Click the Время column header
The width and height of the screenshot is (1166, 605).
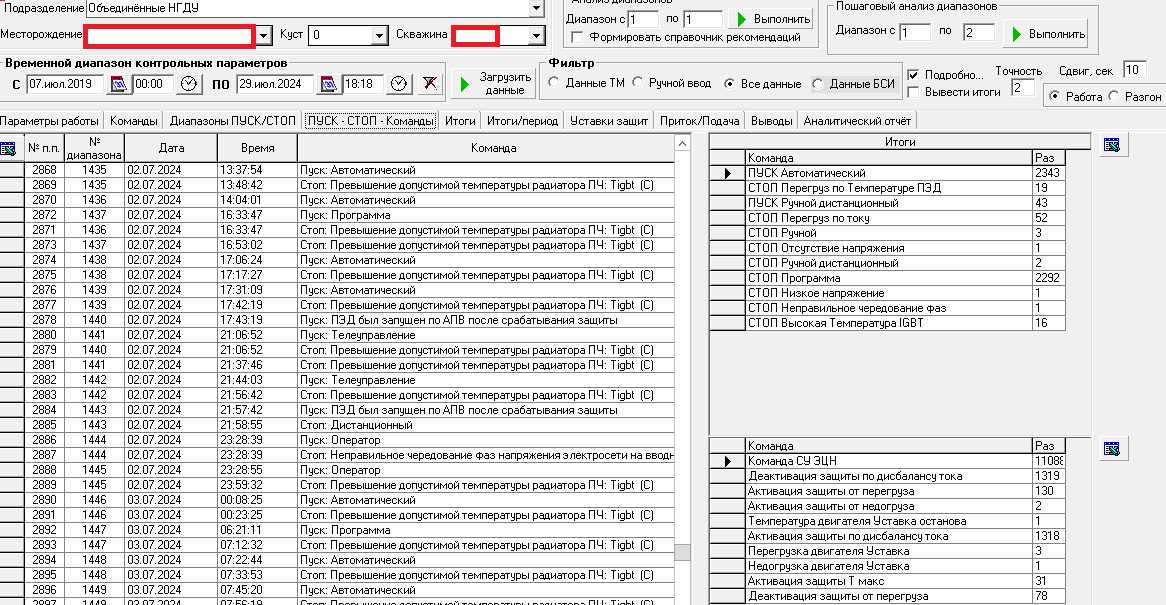click(x=257, y=148)
